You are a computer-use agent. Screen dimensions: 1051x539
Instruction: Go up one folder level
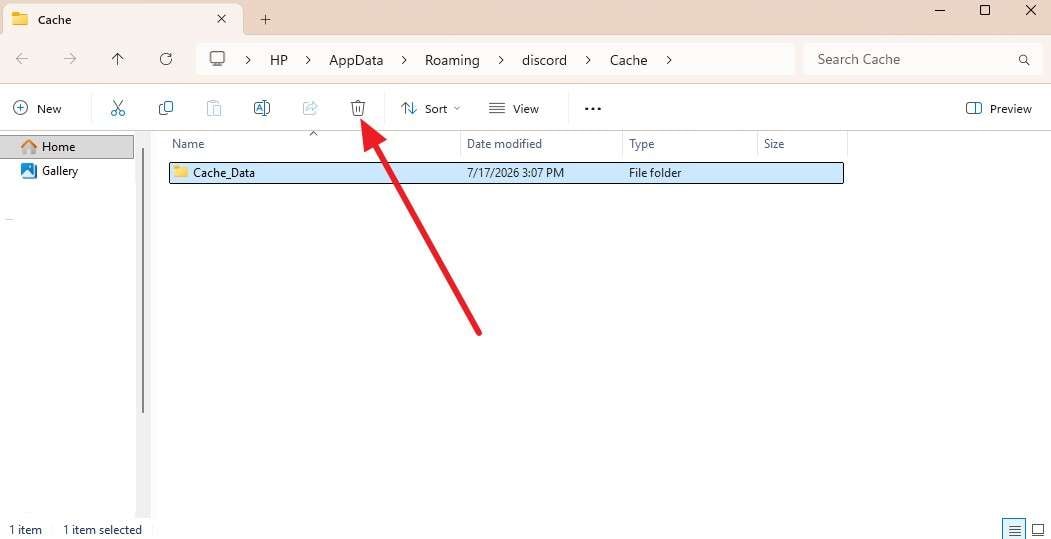click(117, 59)
